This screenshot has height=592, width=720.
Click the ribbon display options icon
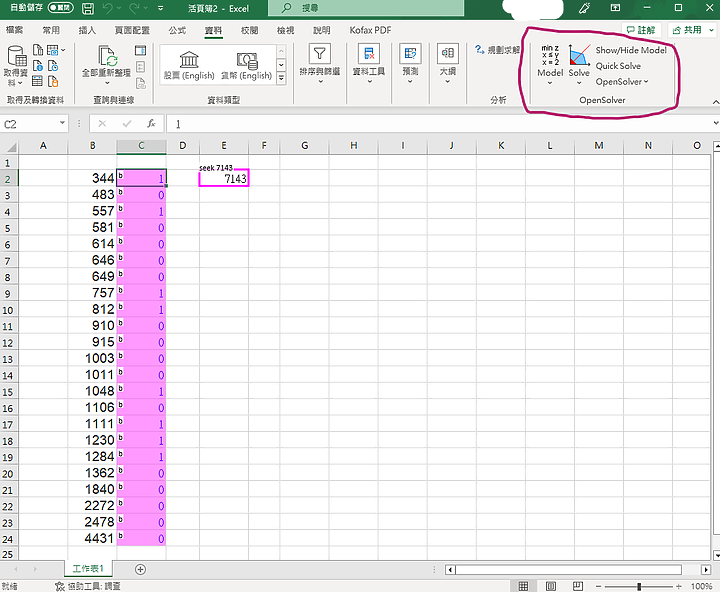(x=615, y=8)
